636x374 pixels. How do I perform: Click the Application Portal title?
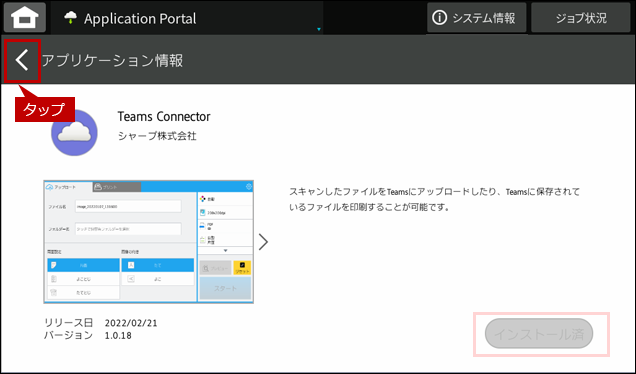(x=140, y=18)
